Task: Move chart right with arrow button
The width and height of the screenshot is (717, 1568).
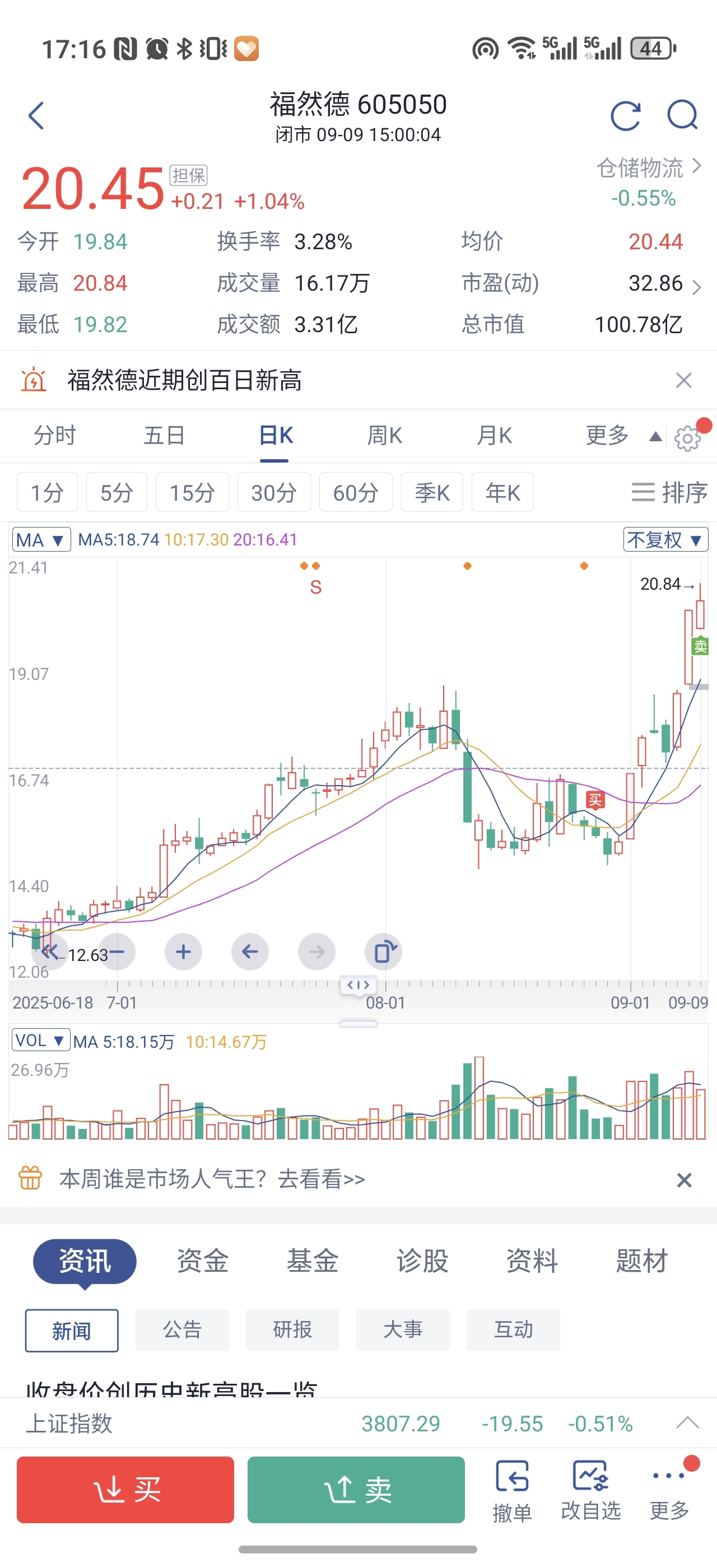Action: (x=316, y=951)
